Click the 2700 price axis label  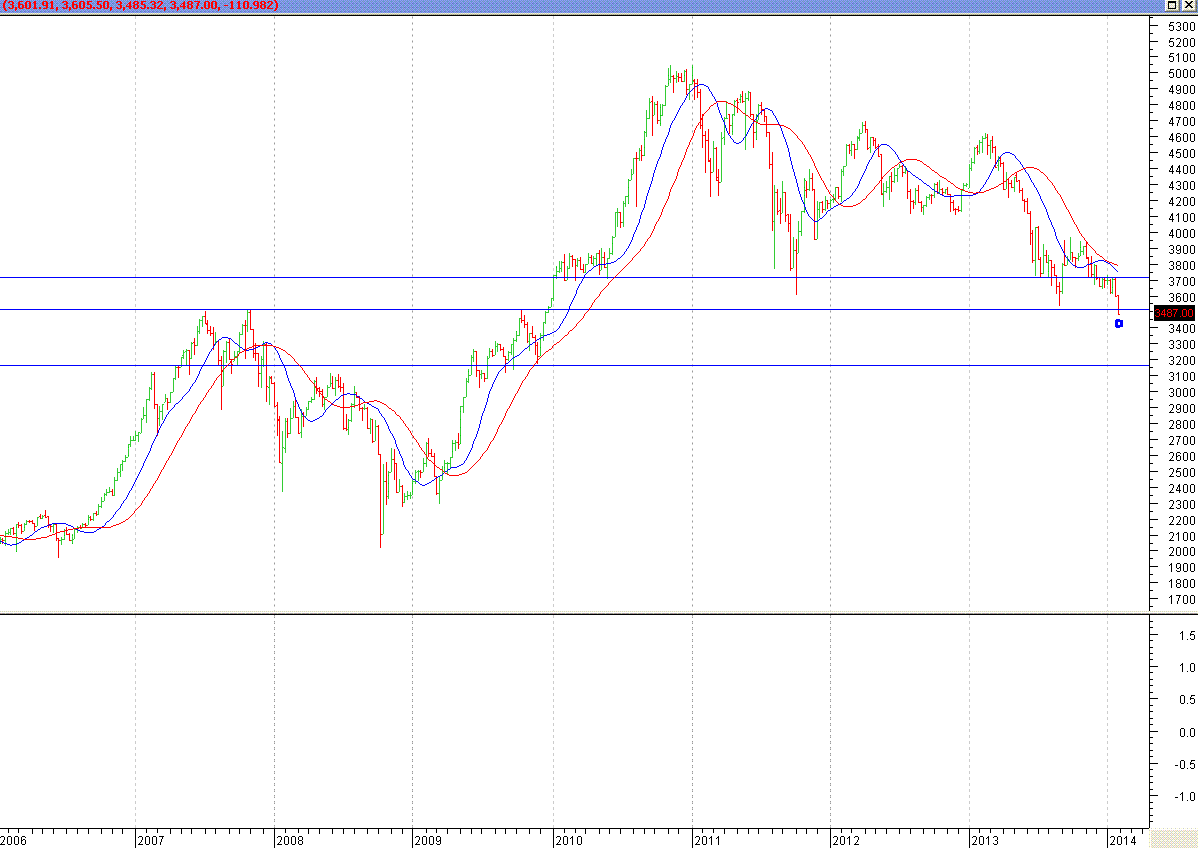pos(1181,441)
